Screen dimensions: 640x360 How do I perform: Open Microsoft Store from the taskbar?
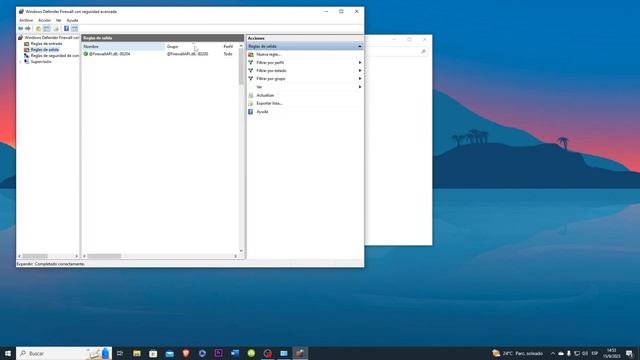pyautogui.click(x=153, y=353)
